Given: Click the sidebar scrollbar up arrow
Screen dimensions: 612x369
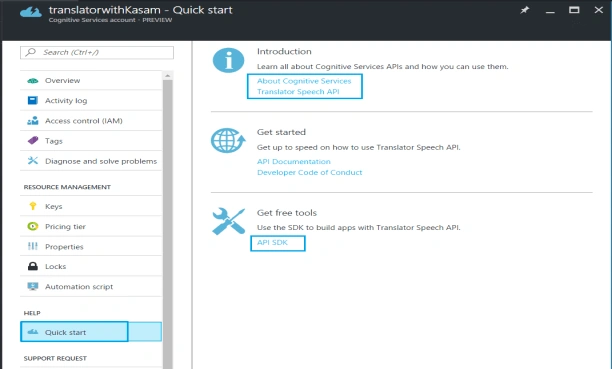Looking at the screenshot, I should coord(167,75).
